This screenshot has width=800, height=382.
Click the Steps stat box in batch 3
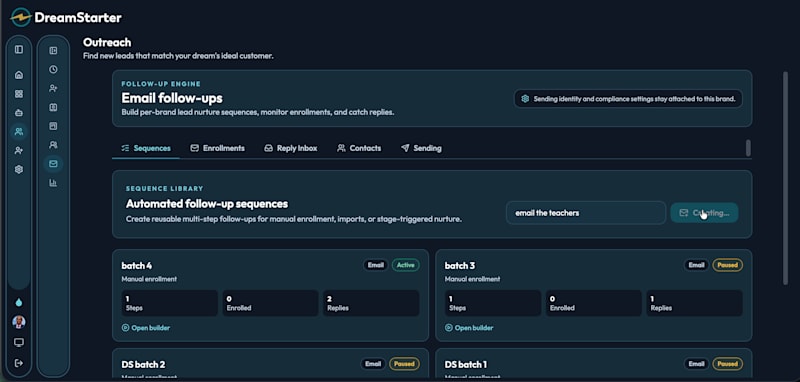493,303
